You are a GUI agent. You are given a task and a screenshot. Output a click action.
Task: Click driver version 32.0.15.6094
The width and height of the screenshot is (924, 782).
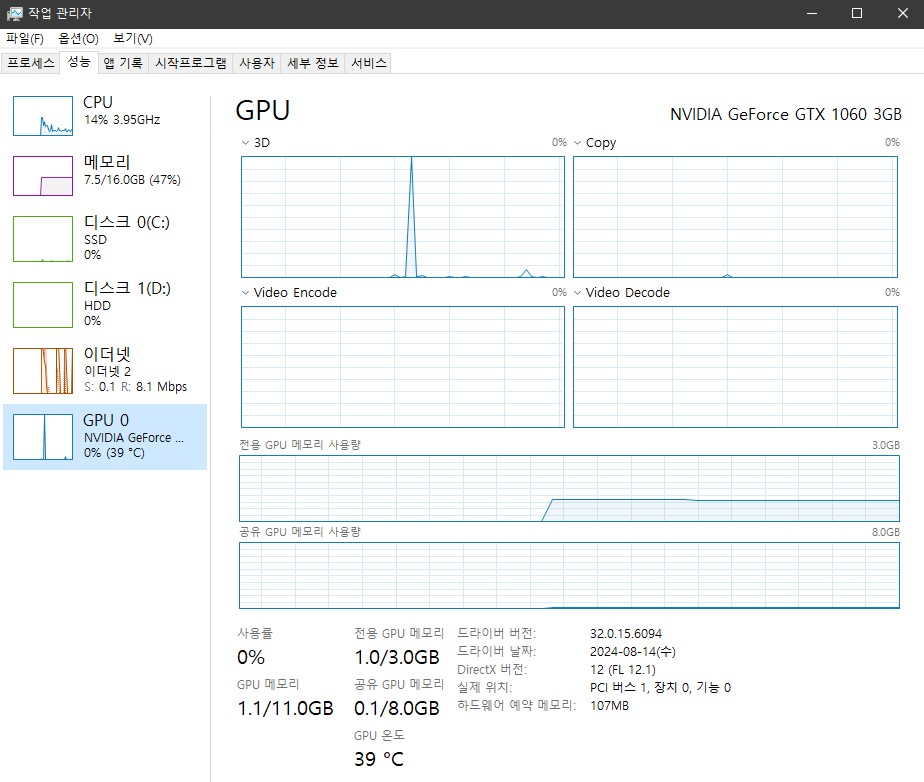coord(626,633)
